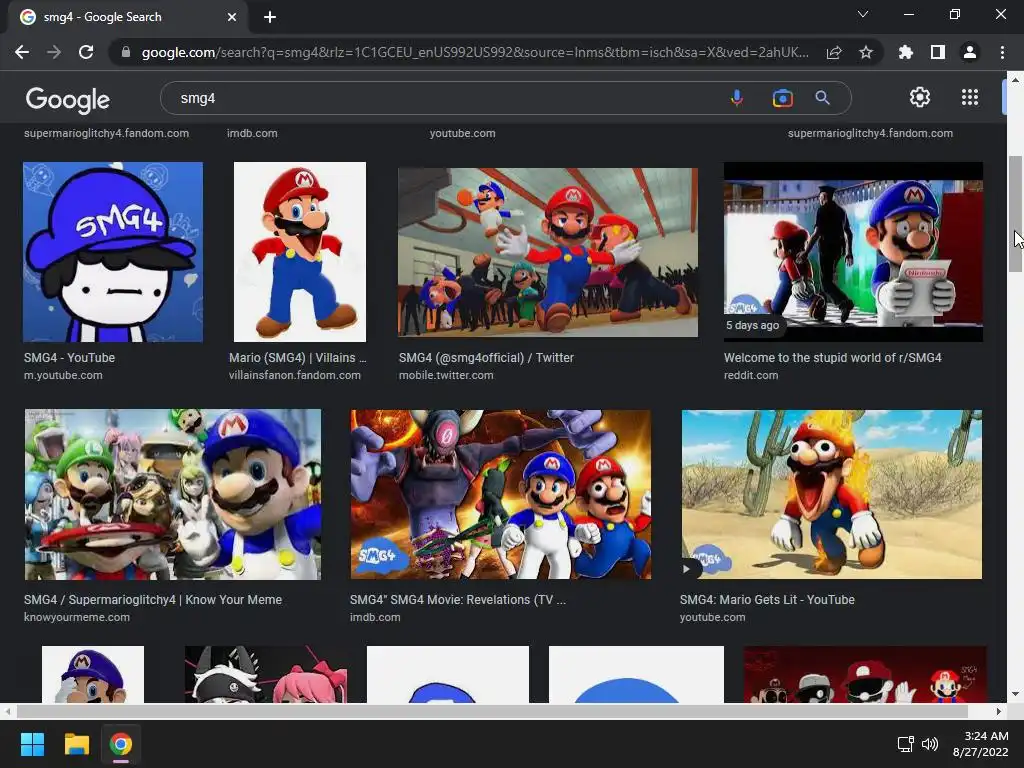View site info via the lock icon
The width and height of the screenshot is (1024, 768).
126,52
